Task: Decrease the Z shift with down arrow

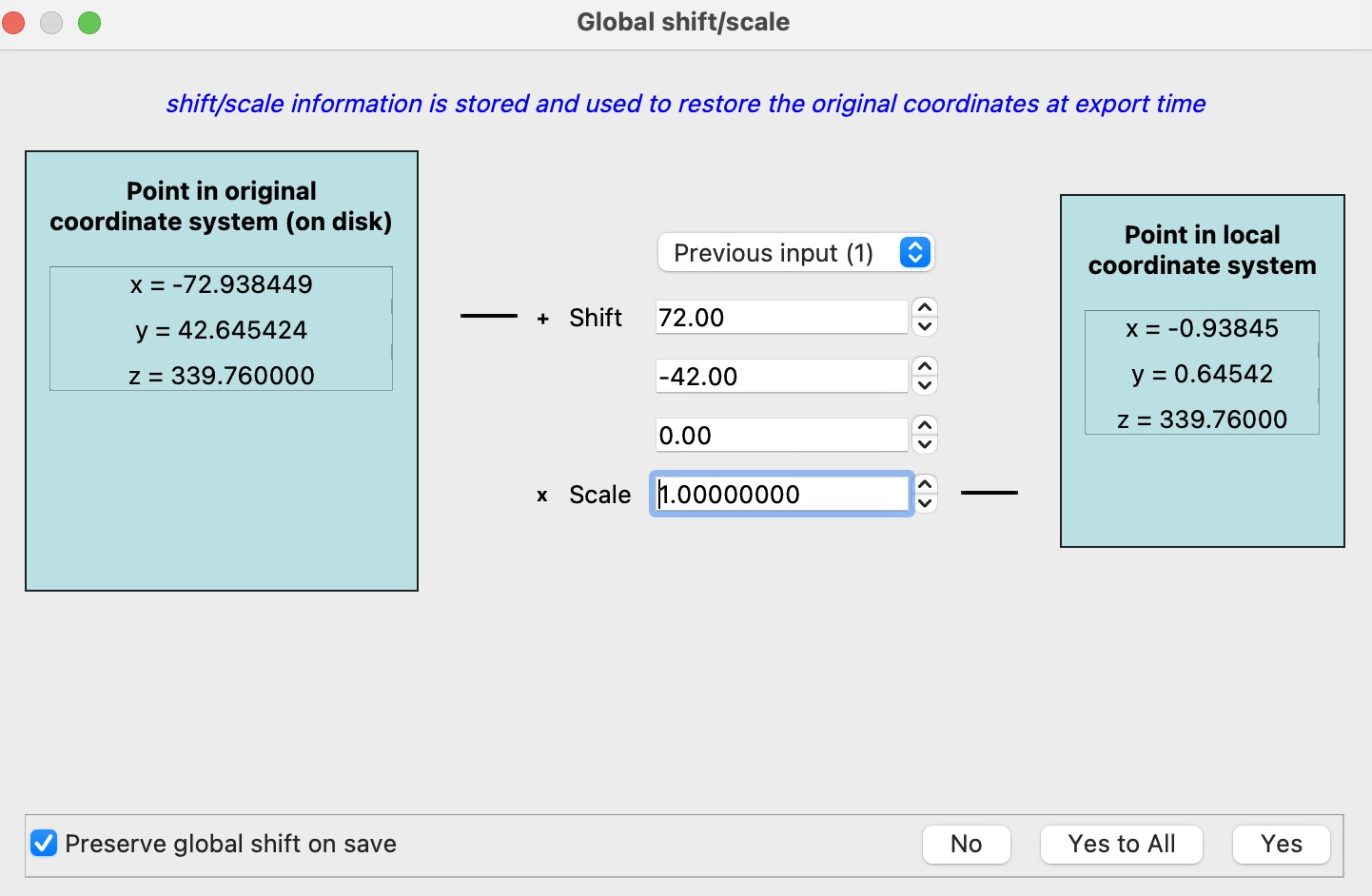Action: [924, 445]
